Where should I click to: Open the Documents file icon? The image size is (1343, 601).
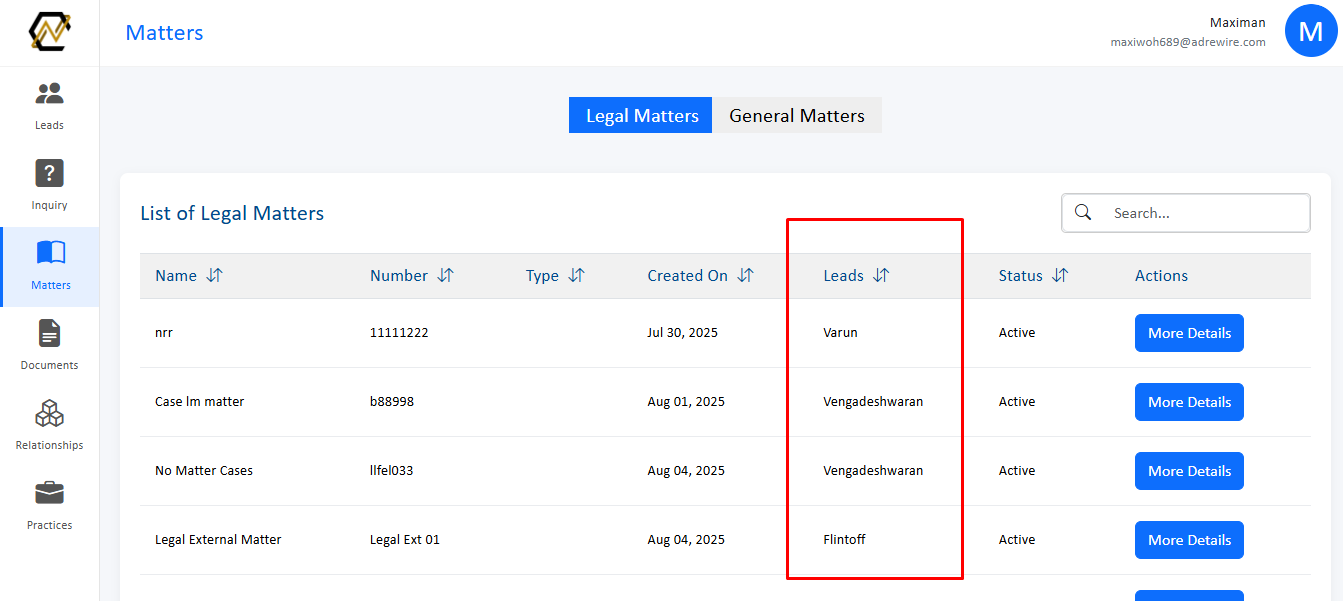point(49,333)
